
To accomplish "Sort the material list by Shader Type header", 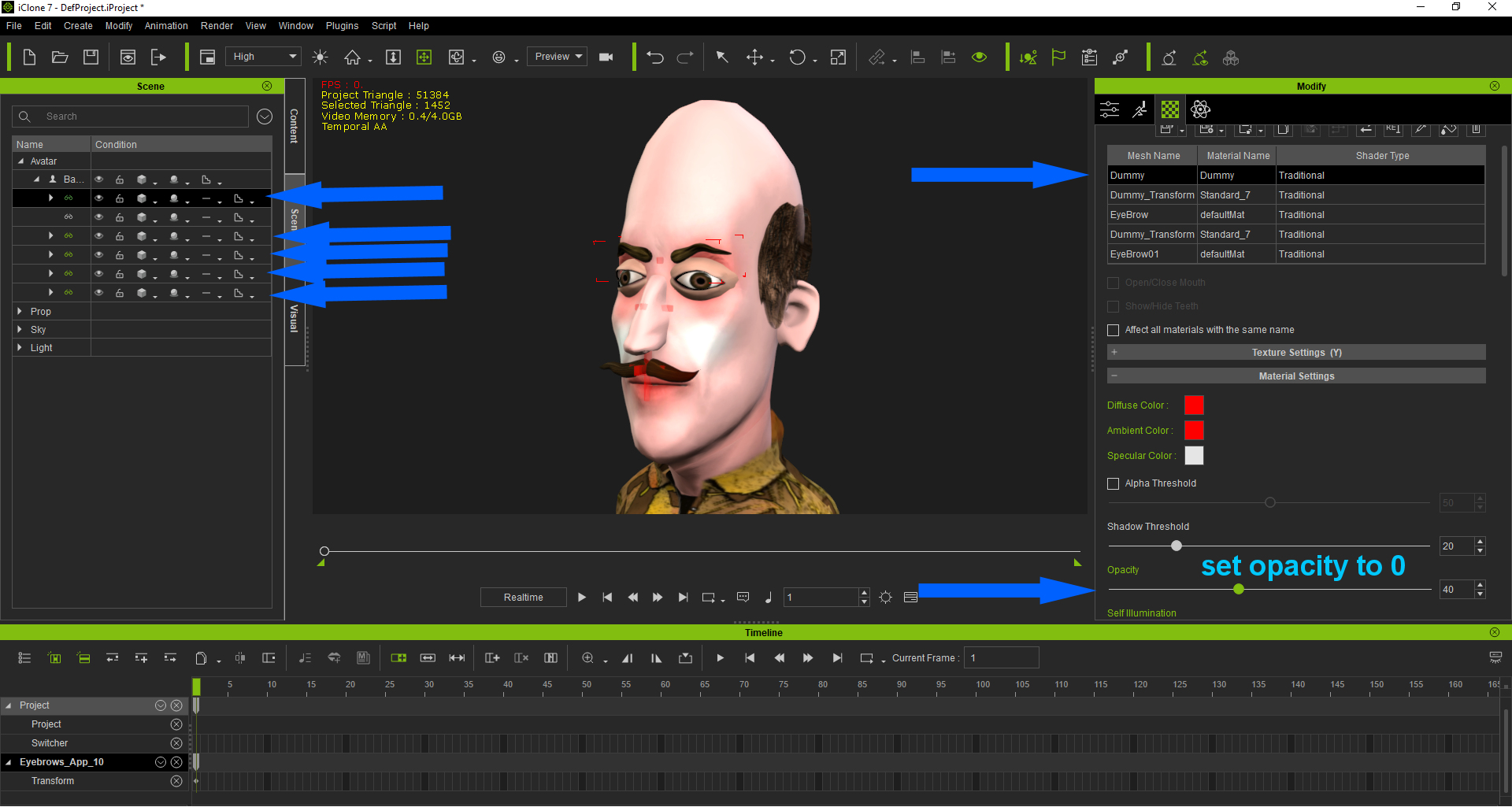I will pos(1381,156).
